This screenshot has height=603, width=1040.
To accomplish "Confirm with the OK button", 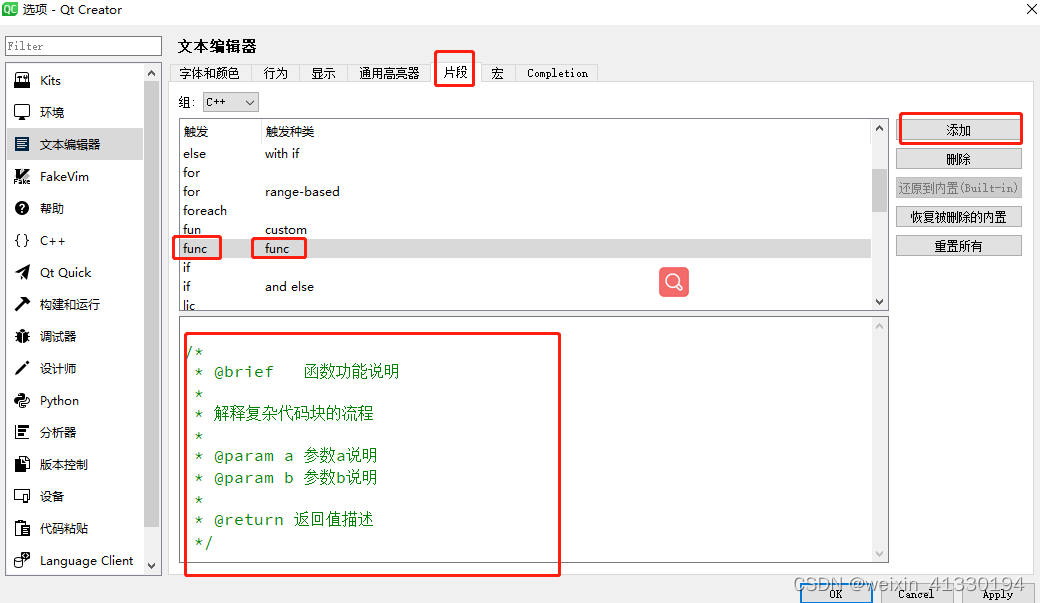I will tap(836, 594).
